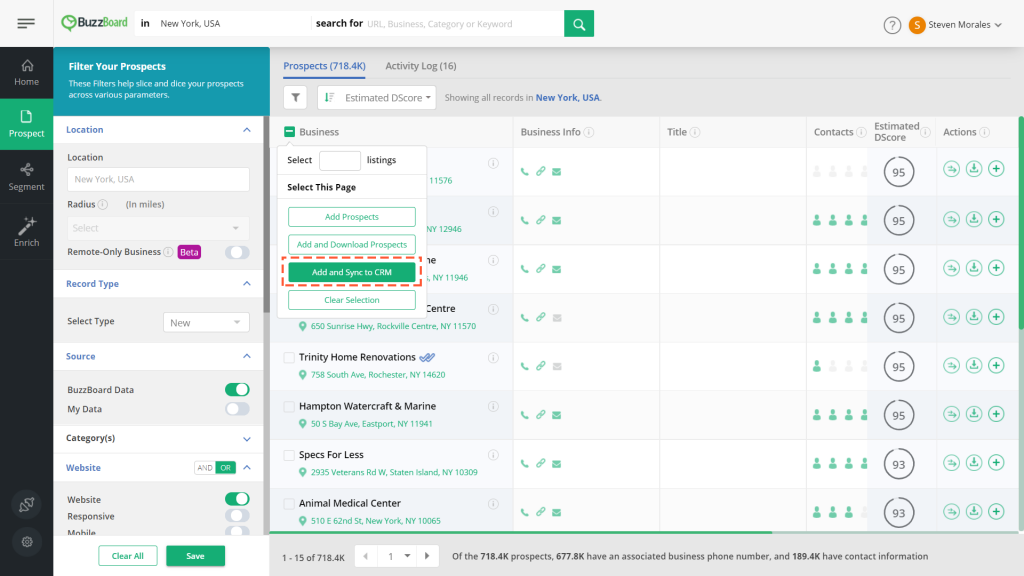Collapse the Source filter section
Screen dimensions: 1024x576
pyautogui.click(x=247, y=356)
